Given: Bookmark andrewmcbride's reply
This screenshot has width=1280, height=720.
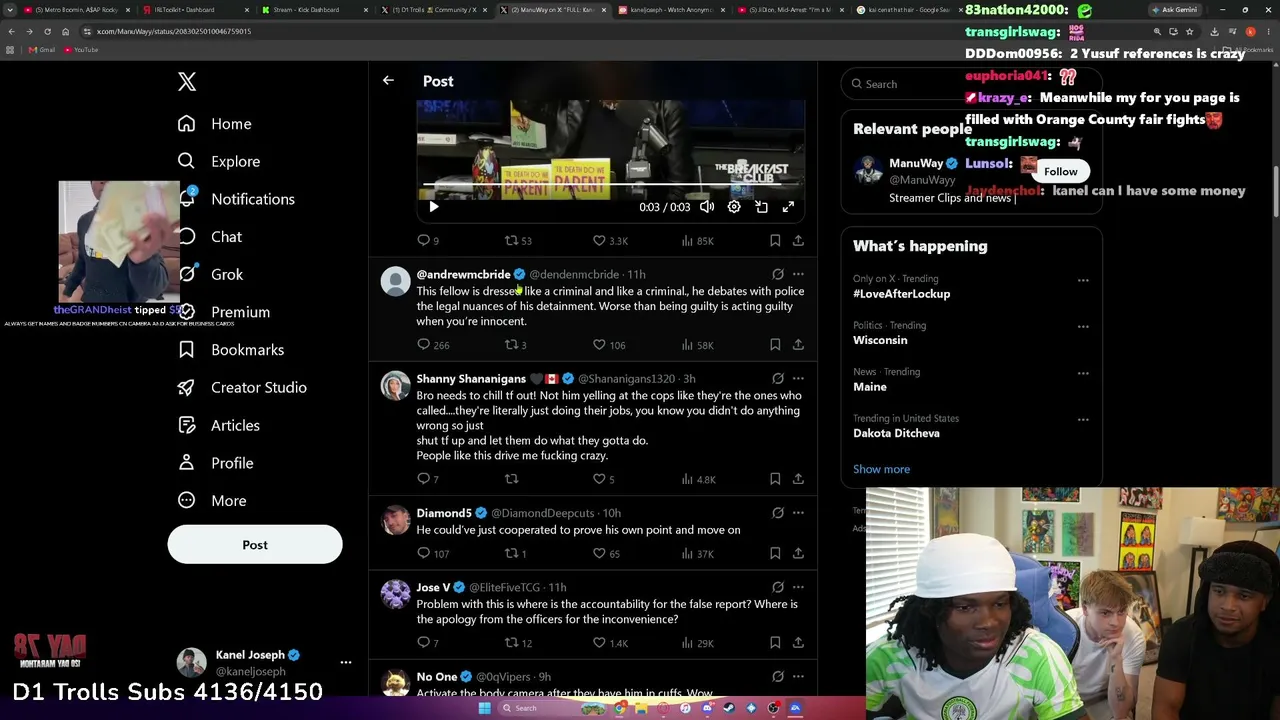Looking at the screenshot, I should pos(775,345).
